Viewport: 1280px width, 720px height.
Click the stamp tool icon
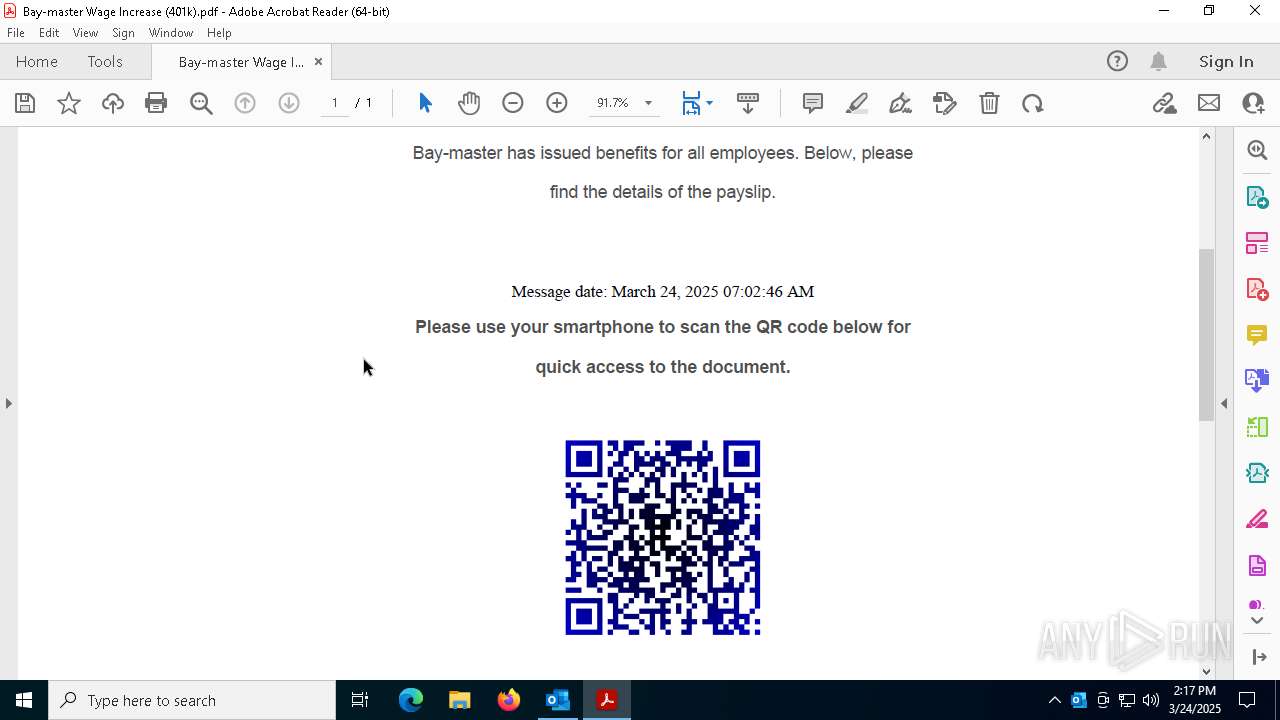point(945,103)
